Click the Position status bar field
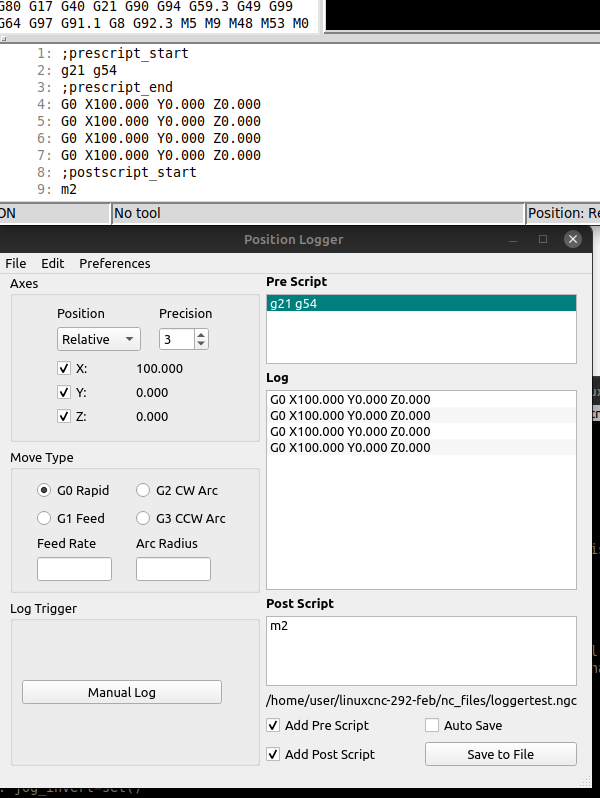This screenshot has width=600, height=798. pyautogui.click(x=563, y=213)
